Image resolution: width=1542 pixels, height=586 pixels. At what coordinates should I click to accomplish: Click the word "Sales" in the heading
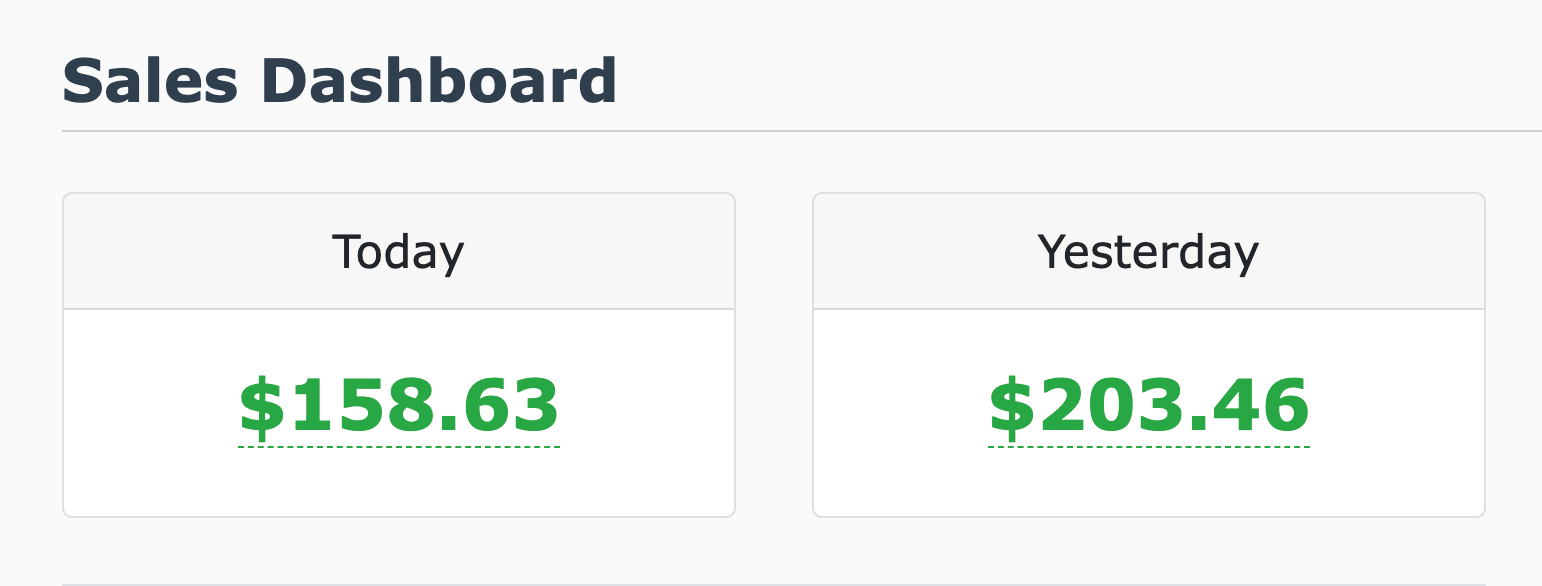(150, 81)
